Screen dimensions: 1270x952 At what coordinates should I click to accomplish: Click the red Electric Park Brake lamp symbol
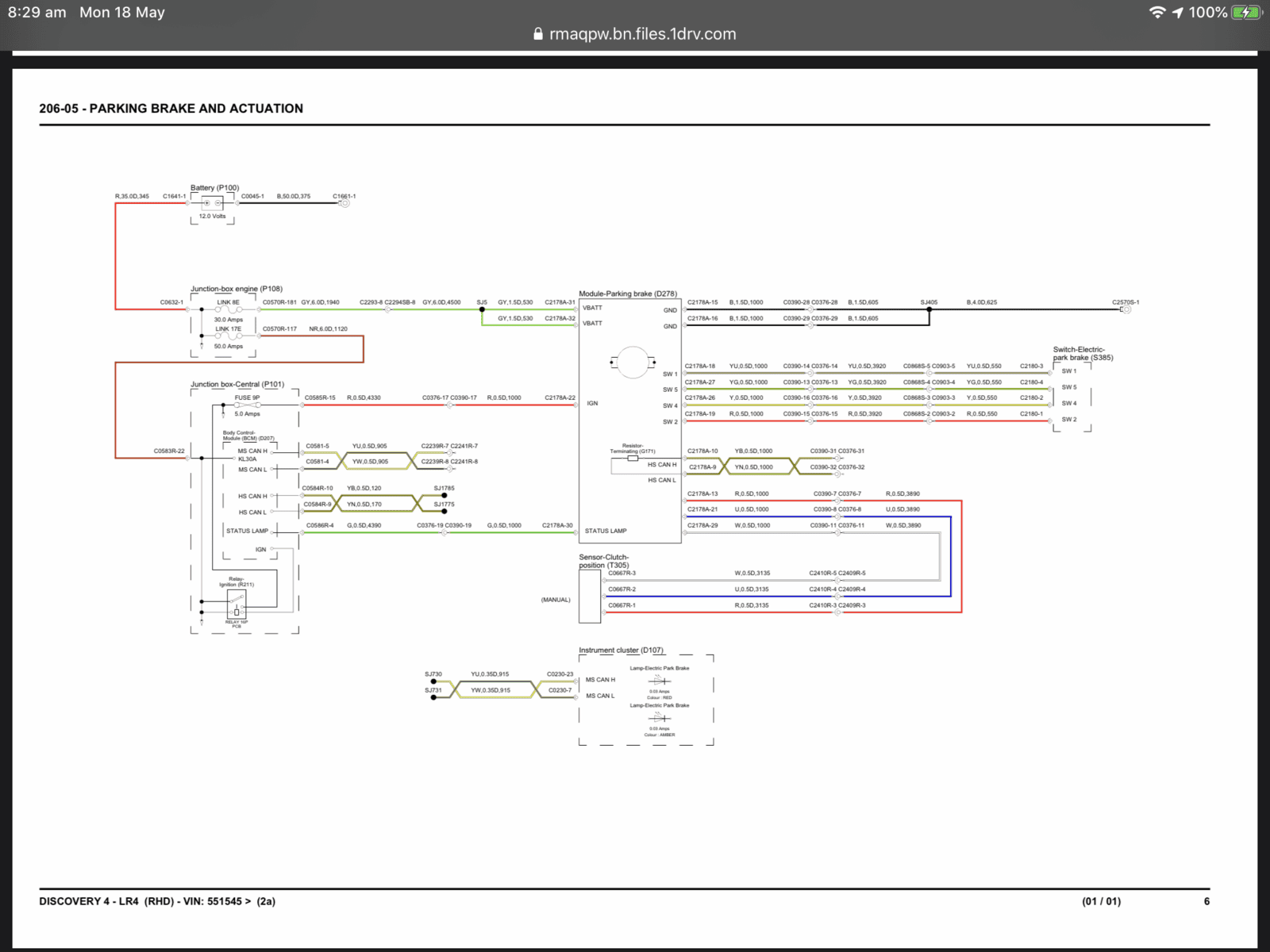point(660,681)
